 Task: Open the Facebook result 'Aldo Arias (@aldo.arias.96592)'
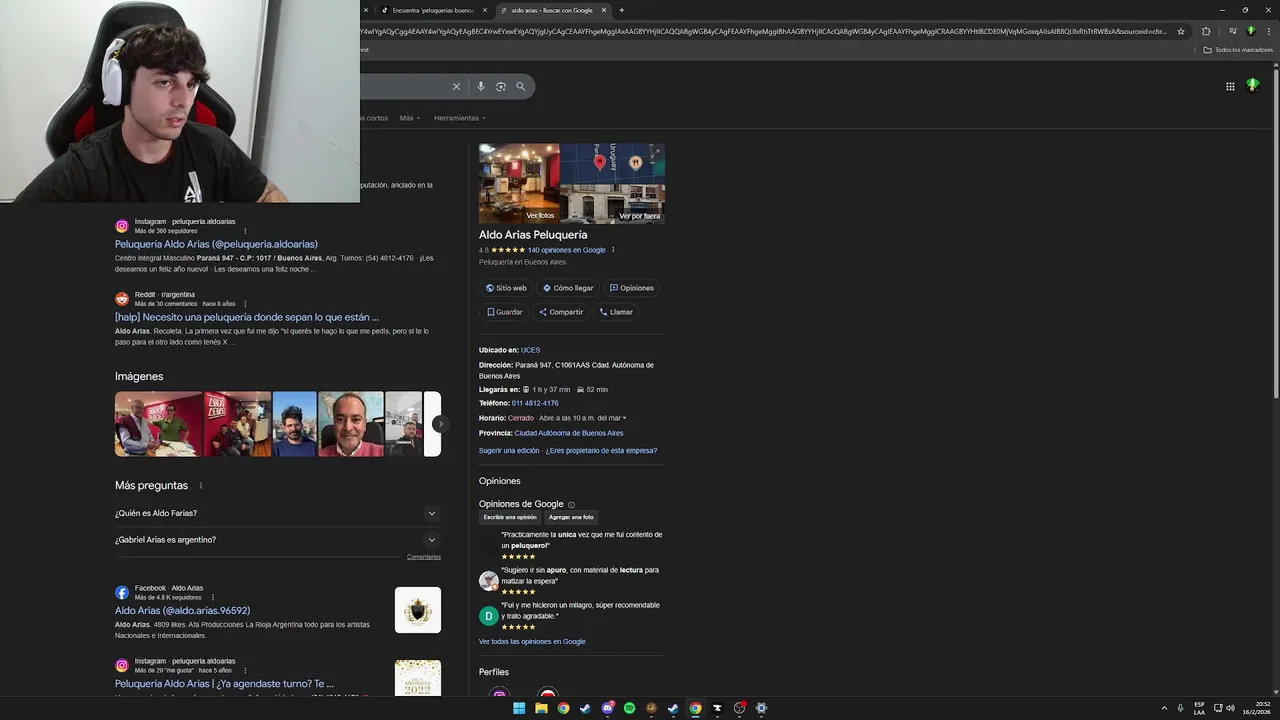pos(182,611)
